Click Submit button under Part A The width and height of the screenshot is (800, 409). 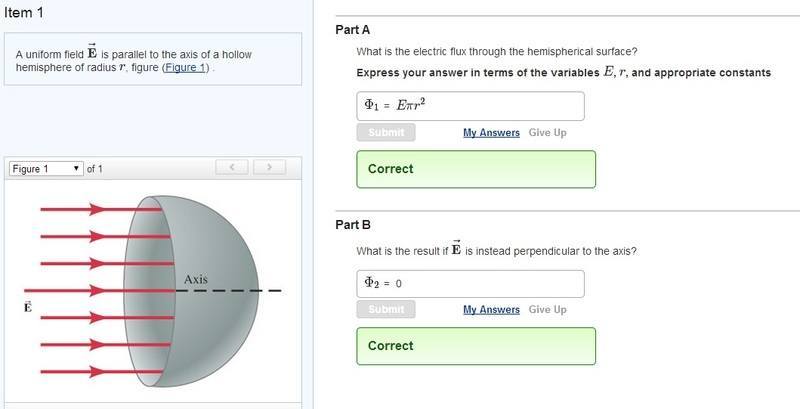tap(386, 133)
